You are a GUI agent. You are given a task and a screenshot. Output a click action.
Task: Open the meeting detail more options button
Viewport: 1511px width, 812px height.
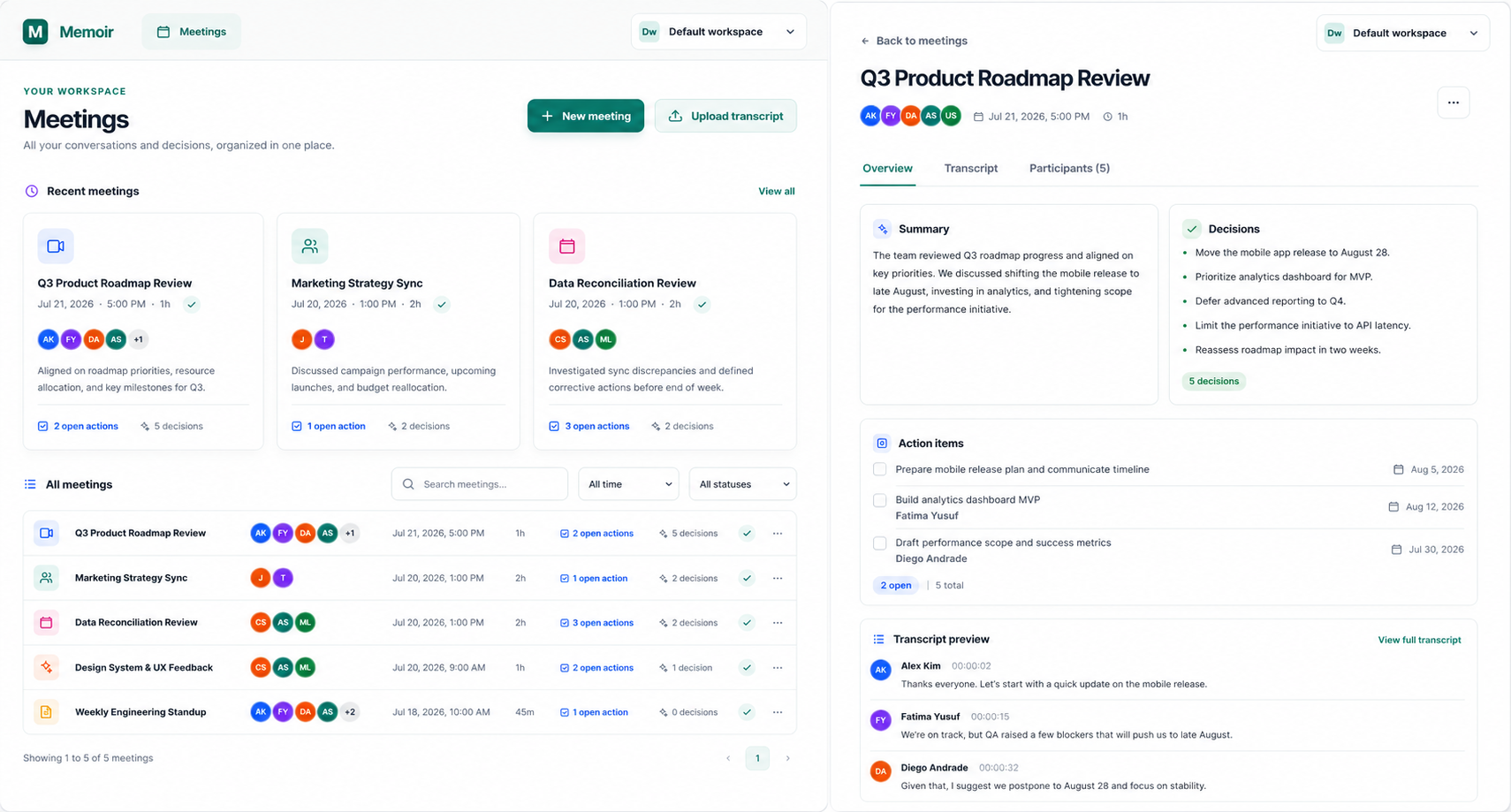[x=1454, y=102]
